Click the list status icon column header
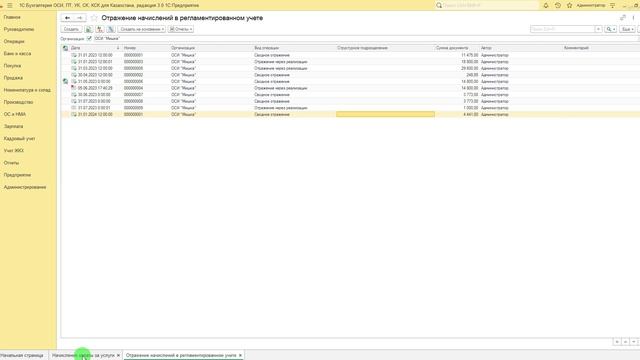640x360 pixels. 65,48
